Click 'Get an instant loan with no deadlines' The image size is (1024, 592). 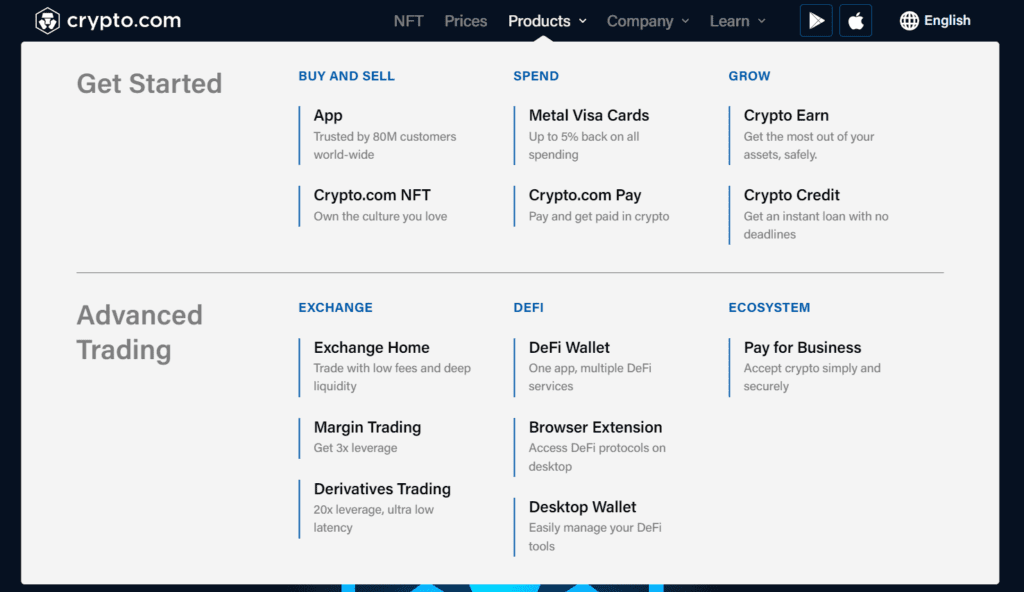pos(816,225)
